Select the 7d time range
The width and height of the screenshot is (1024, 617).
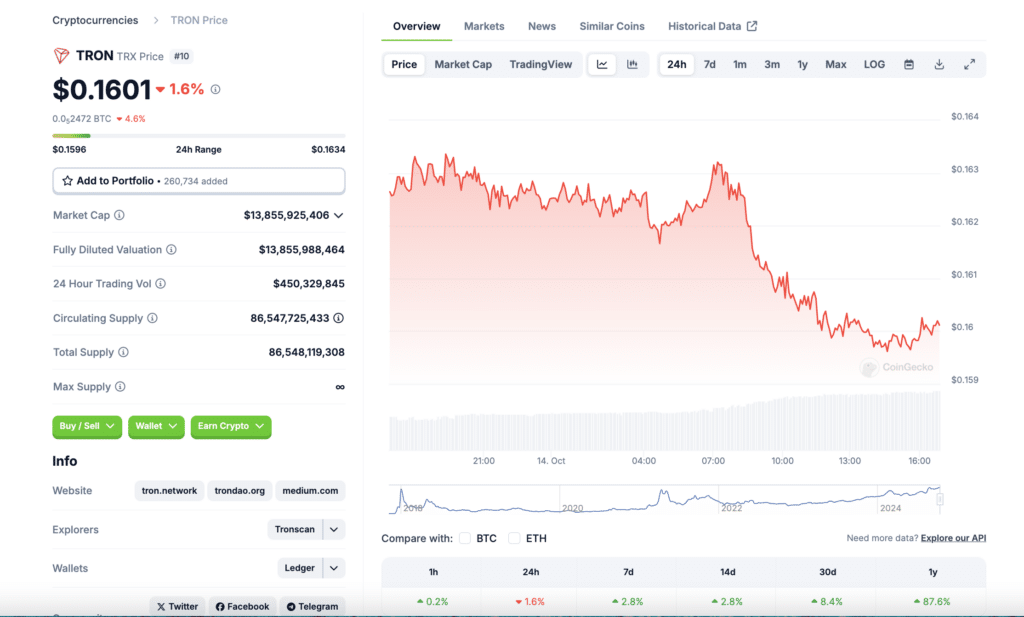[710, 64]
